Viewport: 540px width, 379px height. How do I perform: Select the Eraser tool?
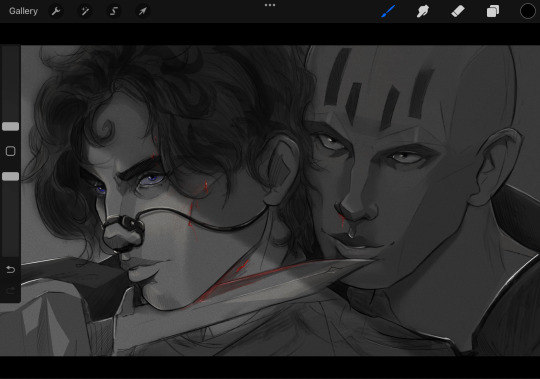[458, 11]
